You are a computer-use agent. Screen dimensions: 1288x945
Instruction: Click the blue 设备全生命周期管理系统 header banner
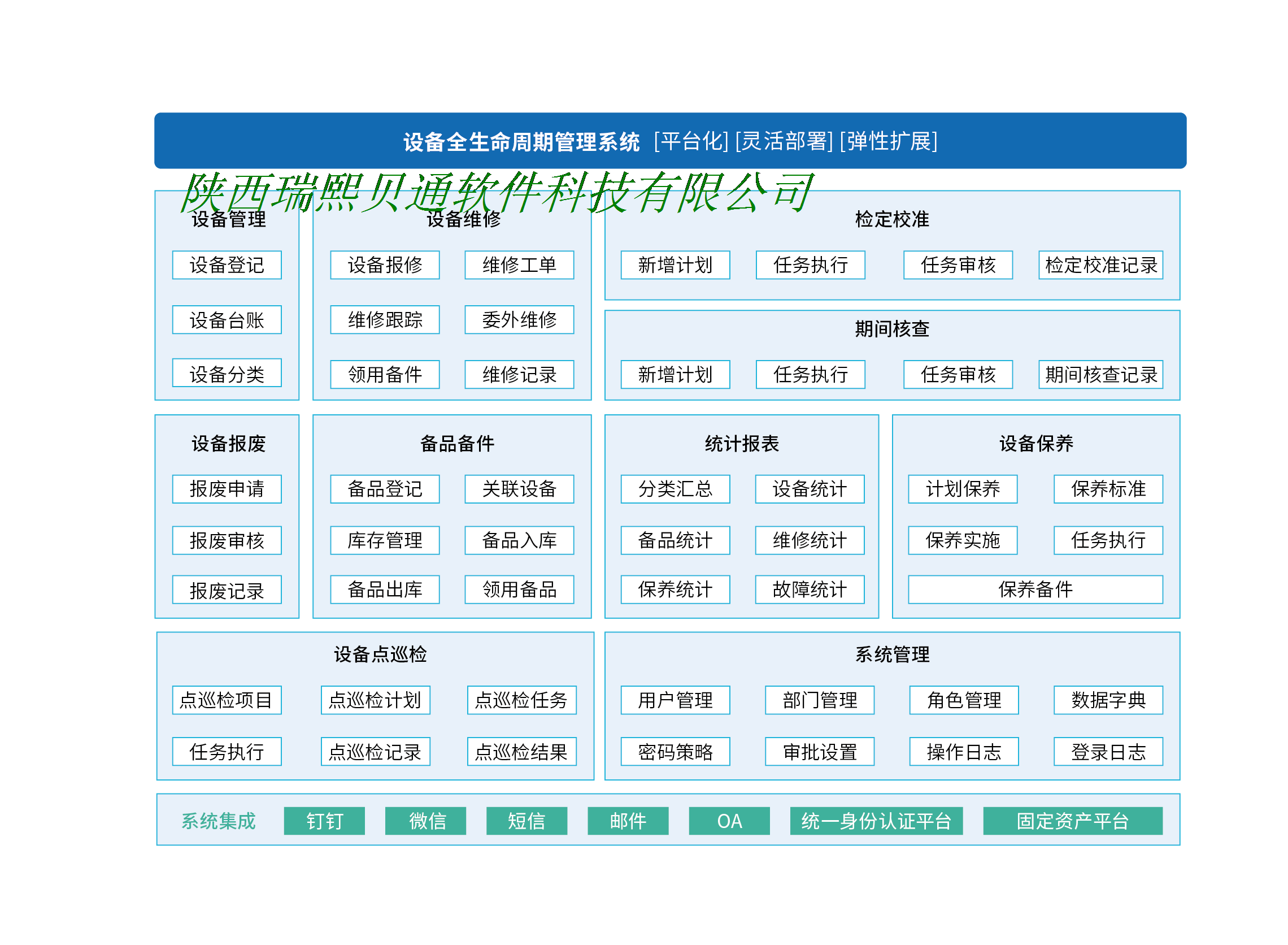point(670,141)
